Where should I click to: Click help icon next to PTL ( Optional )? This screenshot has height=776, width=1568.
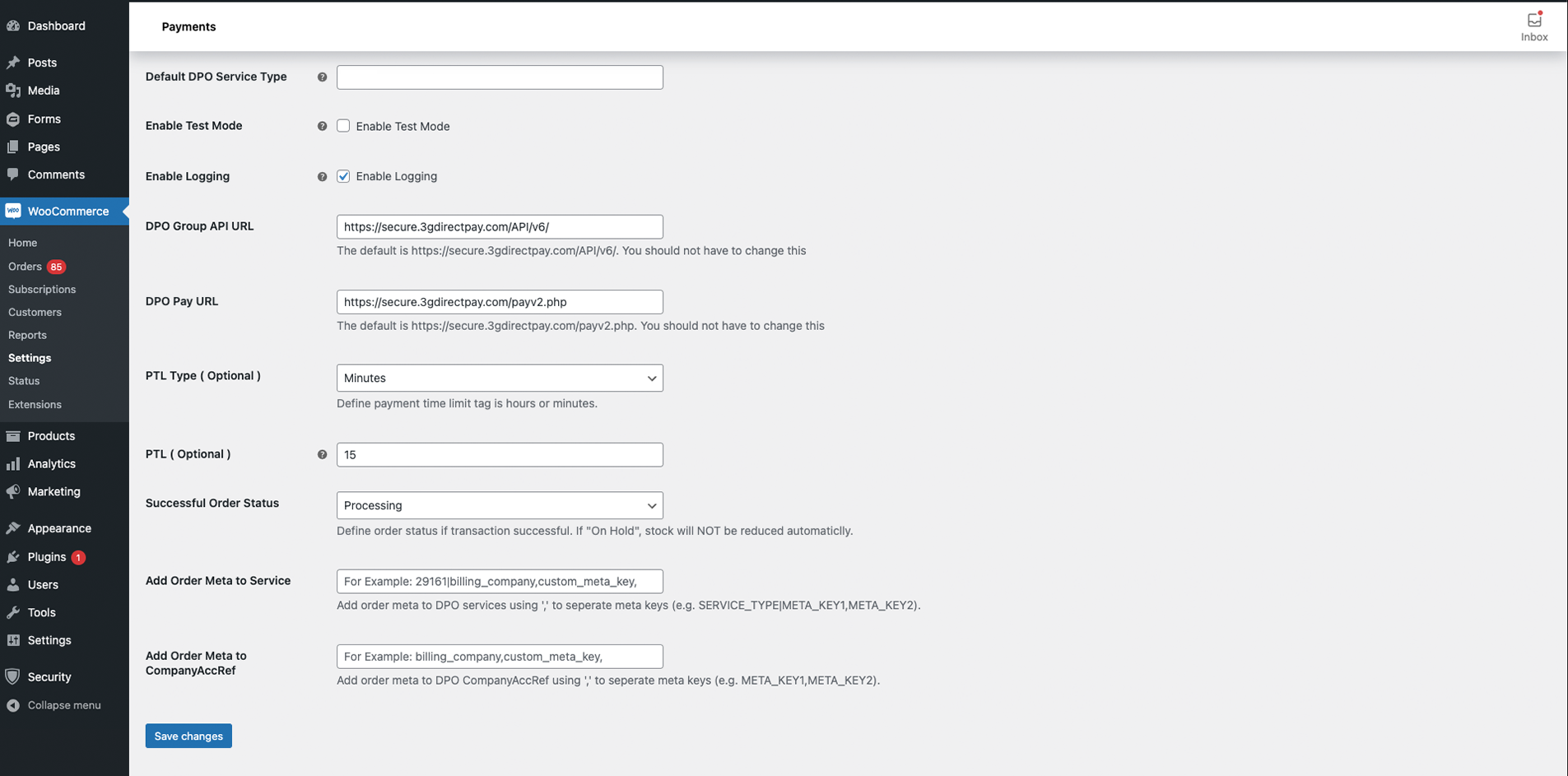coord(322,454)
